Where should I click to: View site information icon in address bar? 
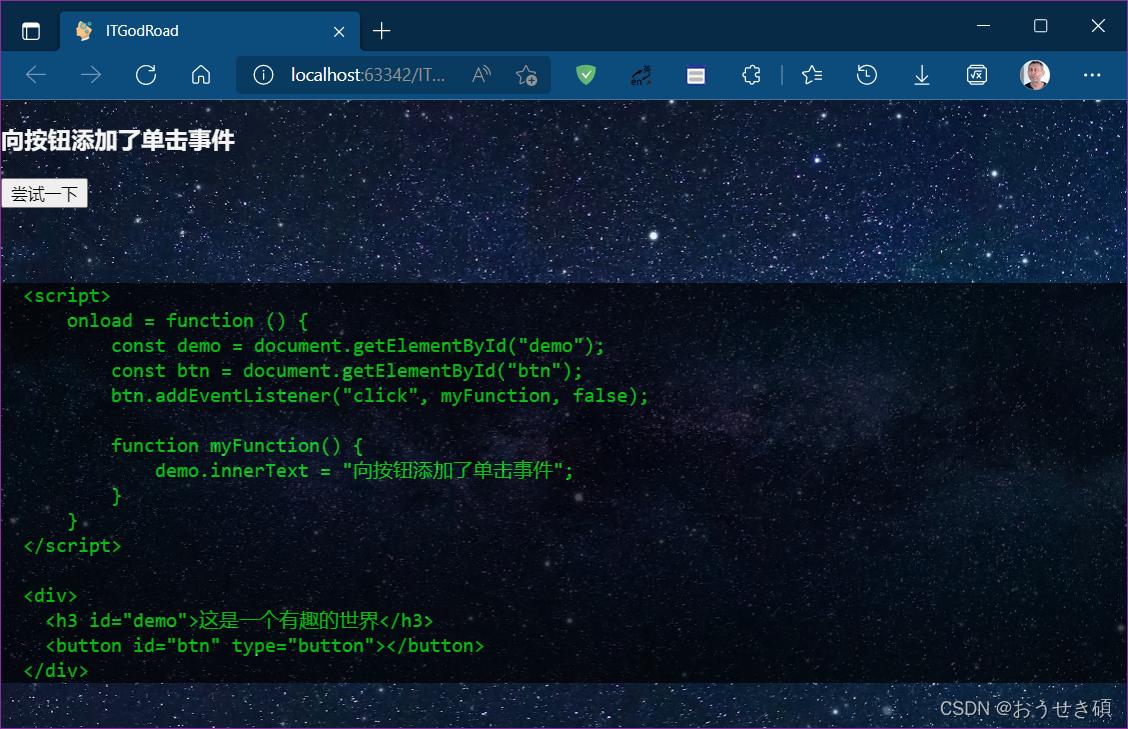(x=263, y=75)
